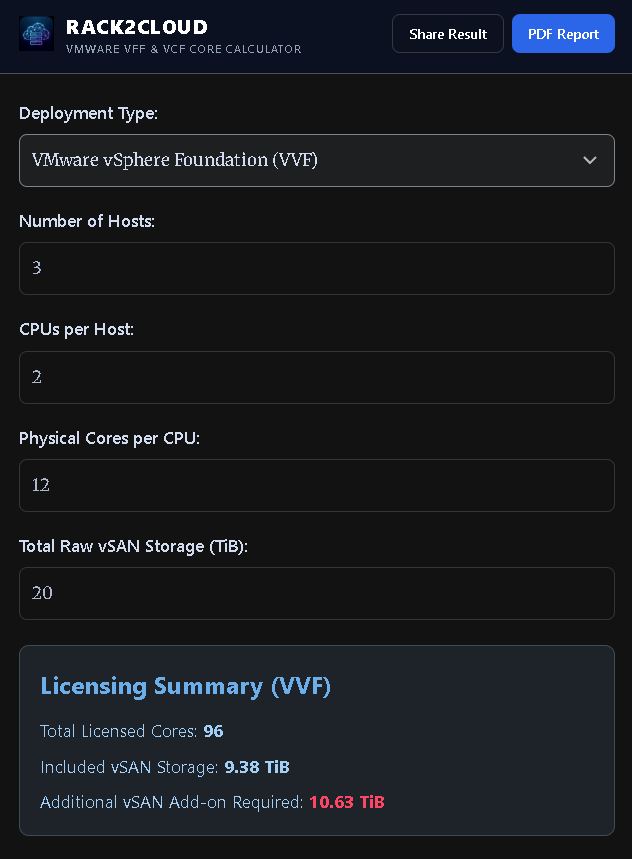Click the Licensing Summary (VVF) heading

[x=186, y=686]
